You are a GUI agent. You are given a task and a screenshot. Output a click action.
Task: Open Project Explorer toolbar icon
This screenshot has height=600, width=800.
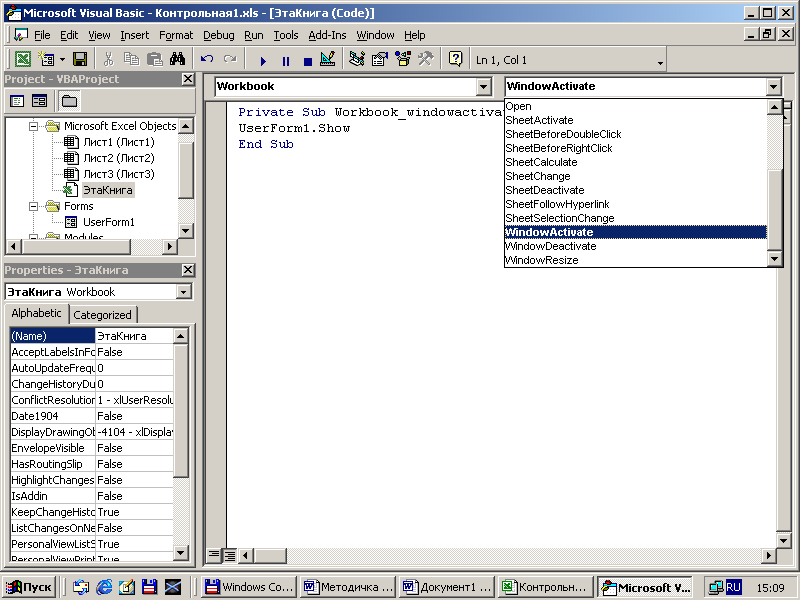tap(357, 59)
